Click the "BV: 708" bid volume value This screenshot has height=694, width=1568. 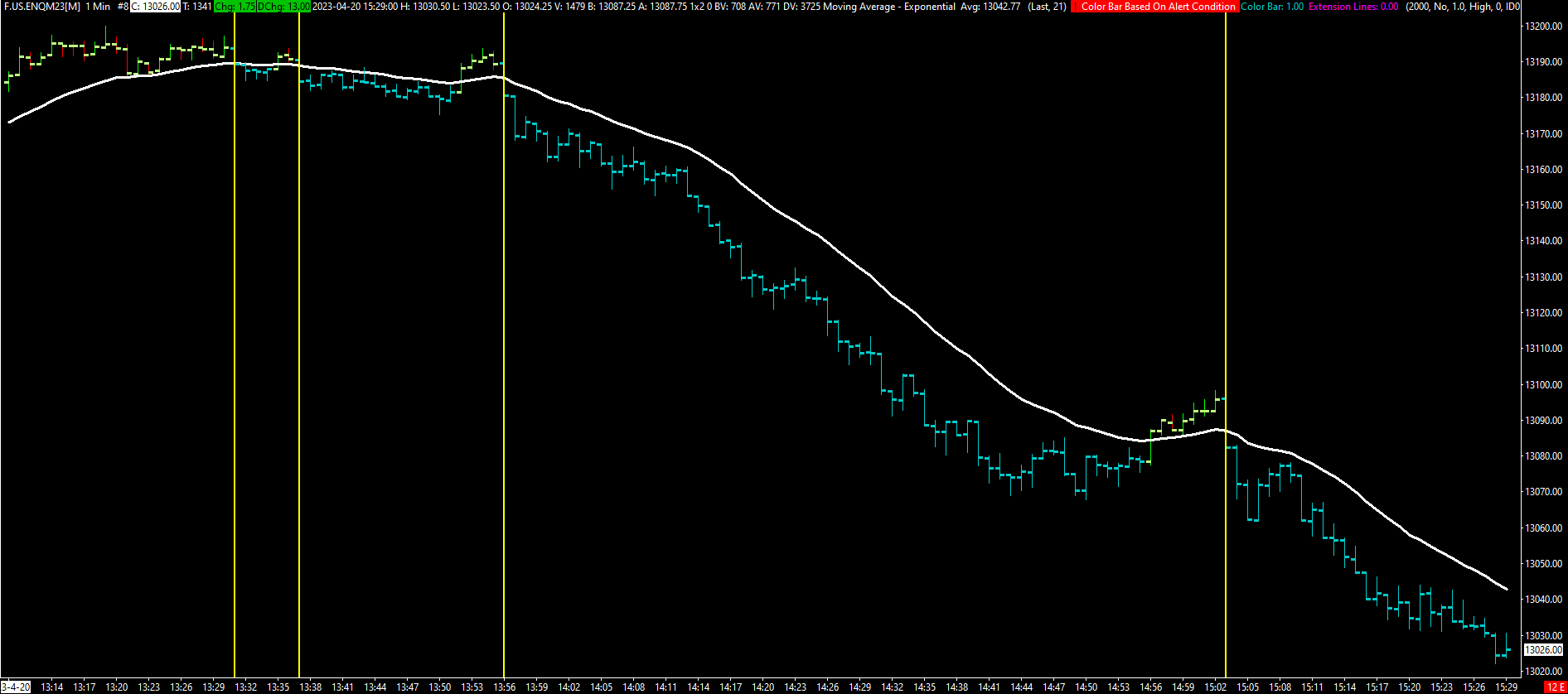[729, 7]
